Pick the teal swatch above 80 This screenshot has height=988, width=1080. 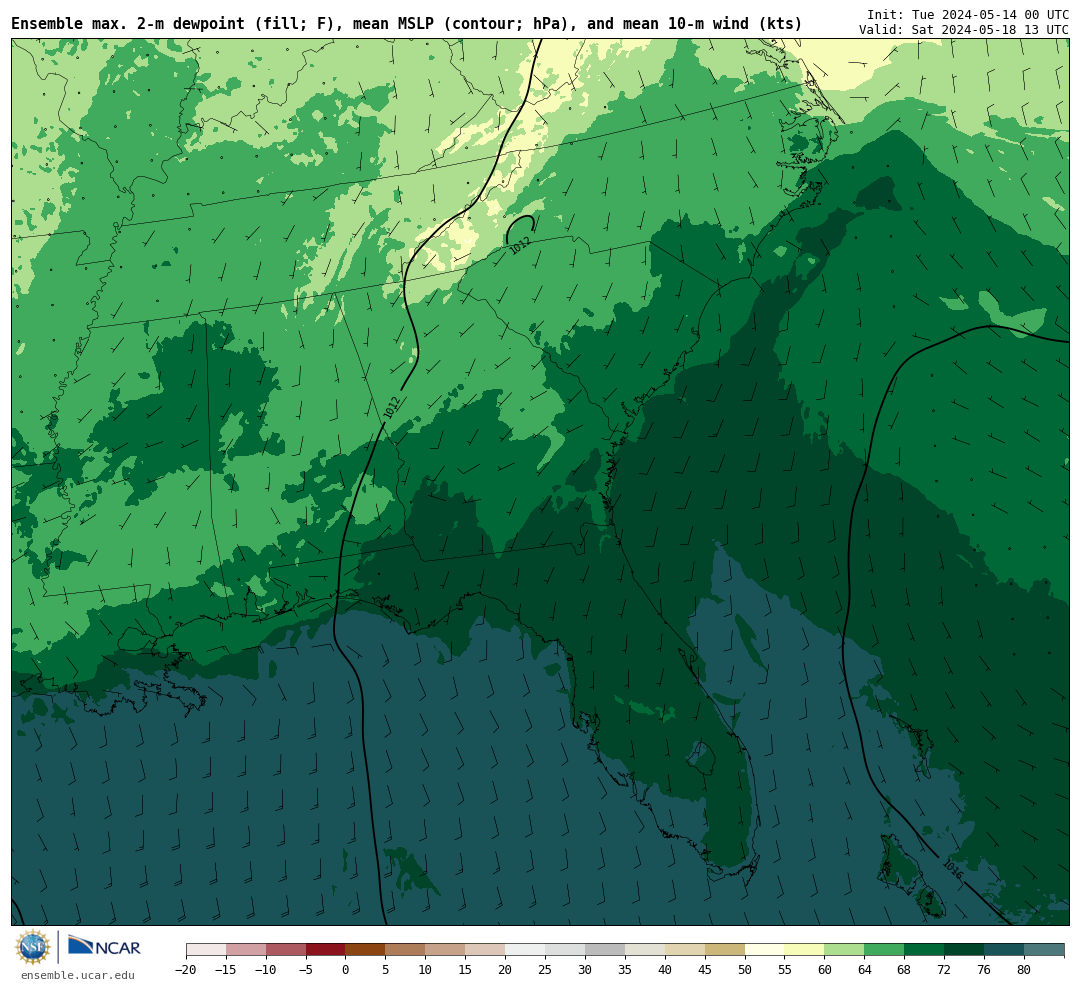click(x=1045, y=950)
